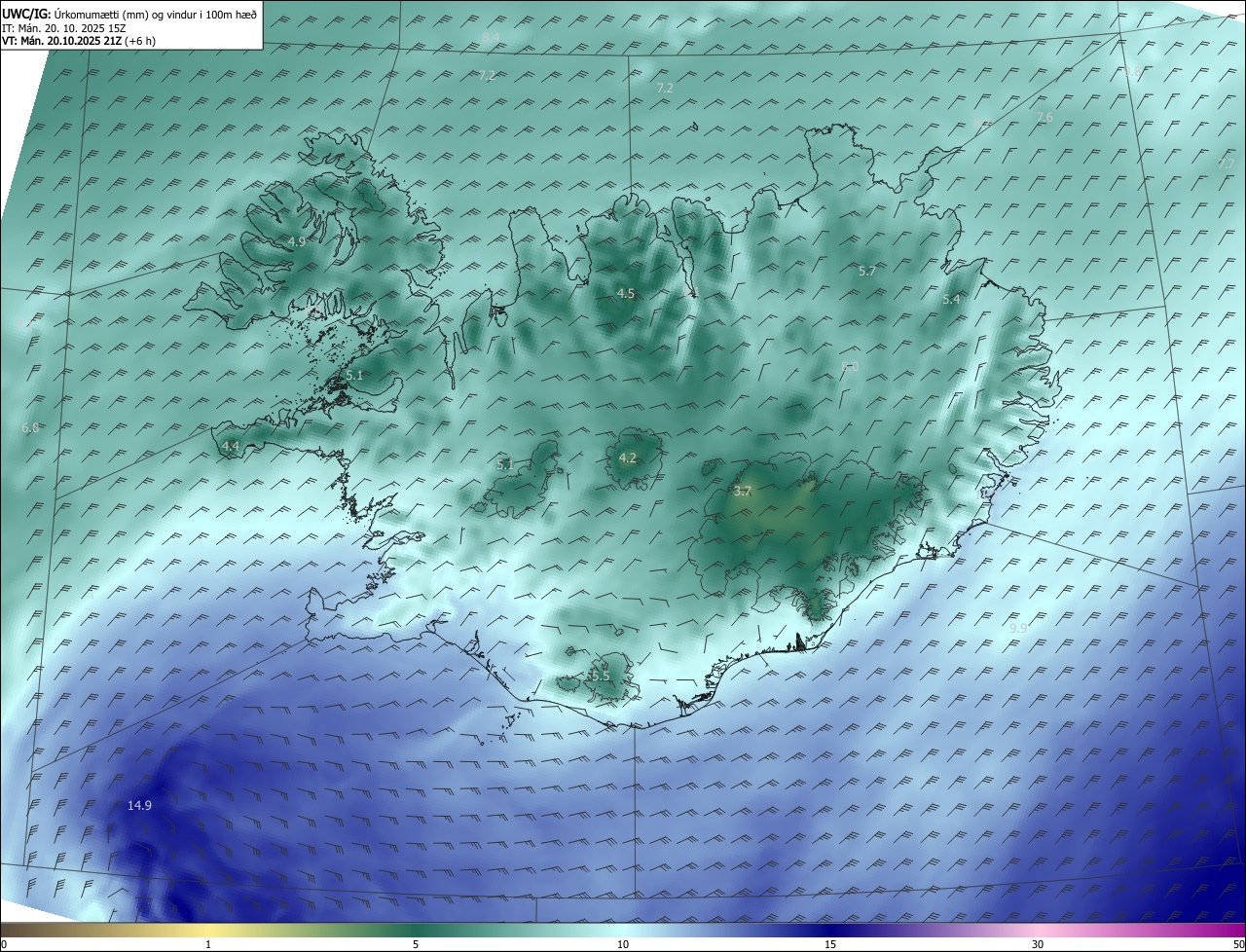
Task: Click the legend tick label 0
Action: 4,944
